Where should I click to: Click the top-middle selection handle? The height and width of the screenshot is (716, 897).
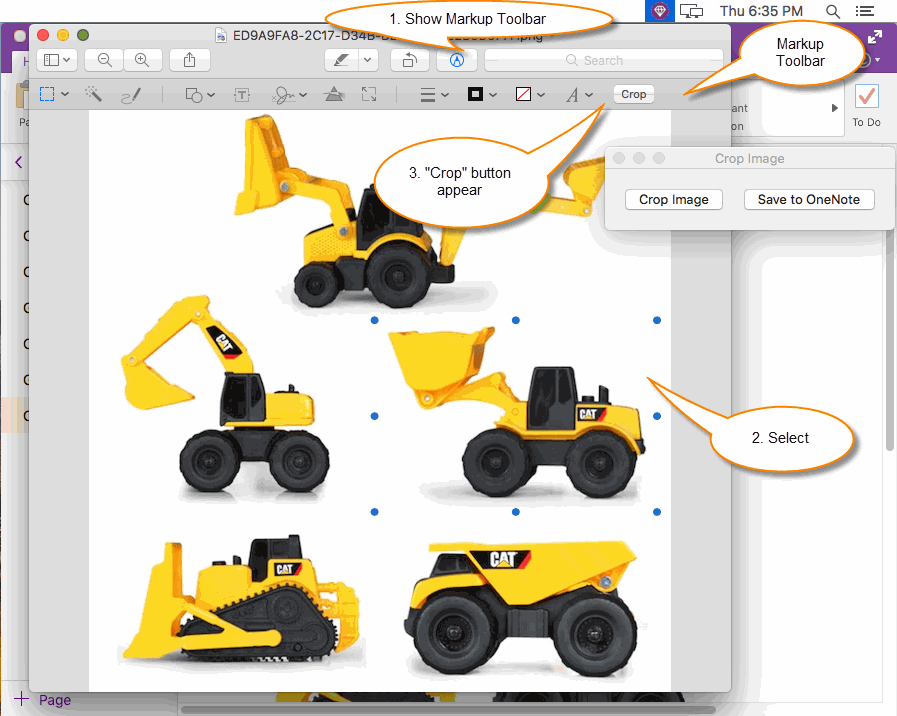[x=515, y=320]
